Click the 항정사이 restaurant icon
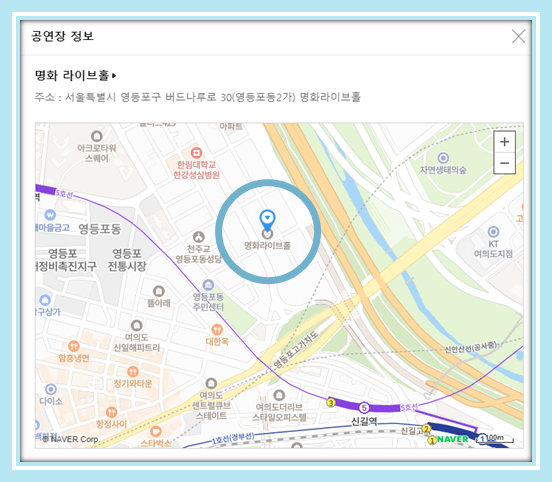The height and width of the screenshot is (482, 552). [x=111, y=412]
